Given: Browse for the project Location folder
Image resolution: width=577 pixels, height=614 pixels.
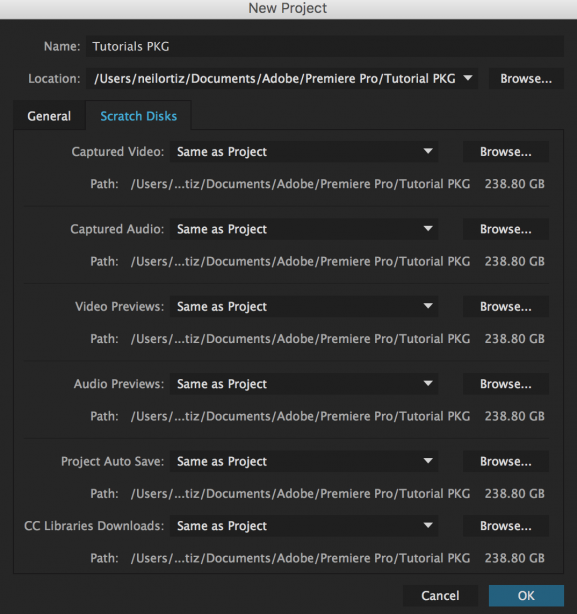Looking at the screenshot, I should (526, 79).
